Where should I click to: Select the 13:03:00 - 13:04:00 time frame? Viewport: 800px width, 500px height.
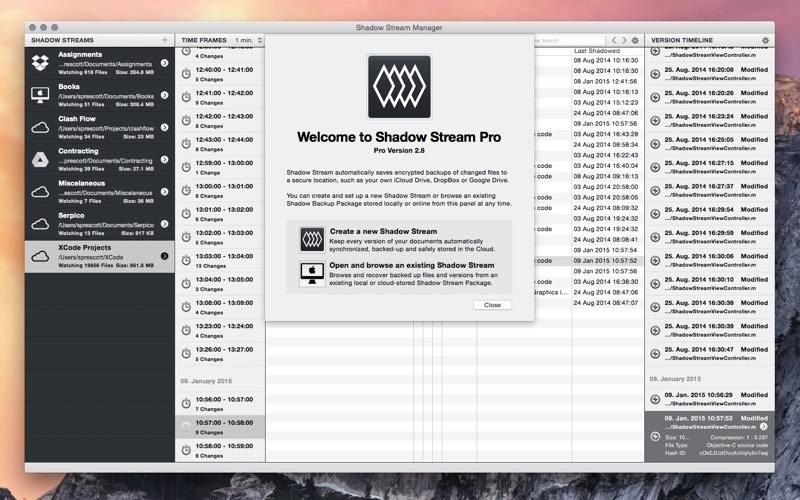220,260
